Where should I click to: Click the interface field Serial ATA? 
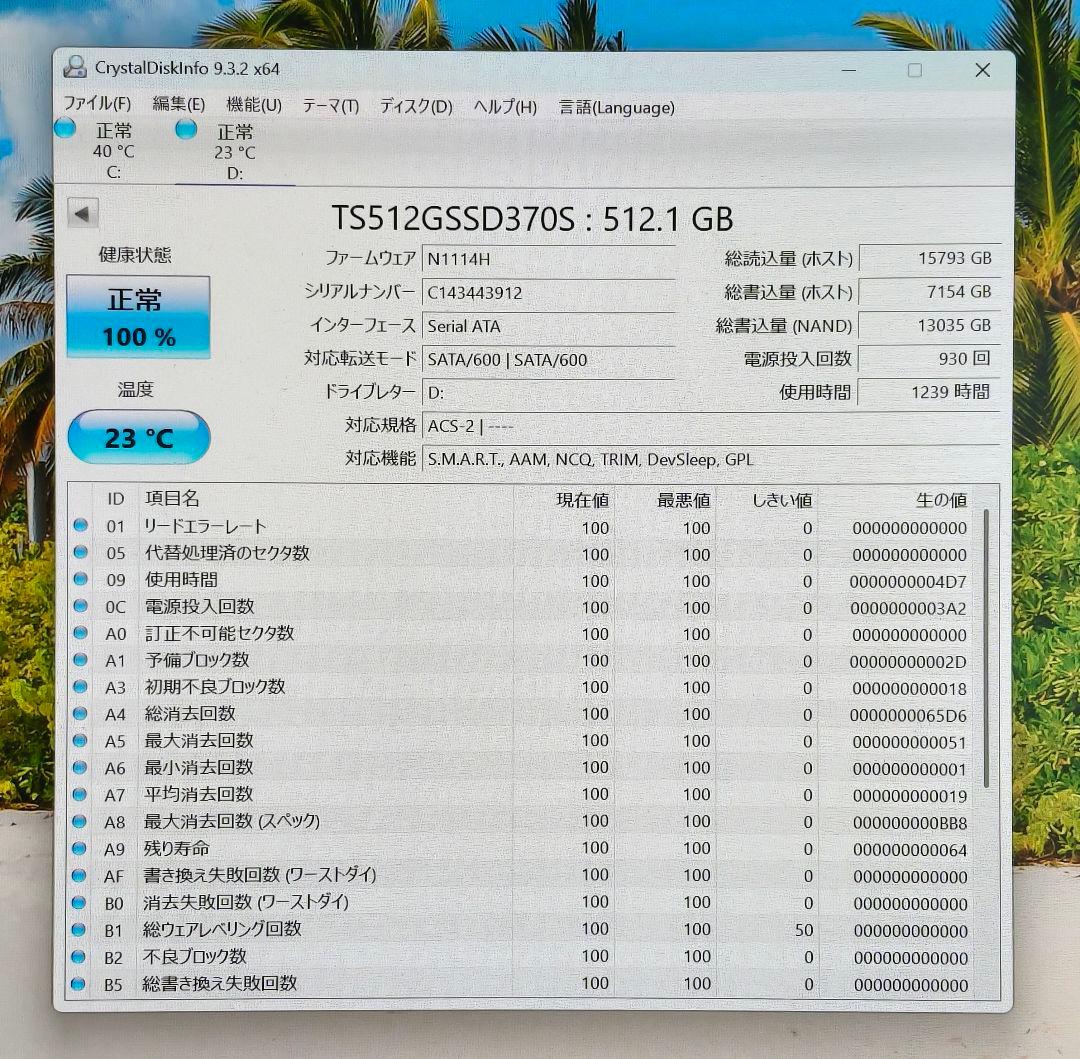(x=548, y=326)
